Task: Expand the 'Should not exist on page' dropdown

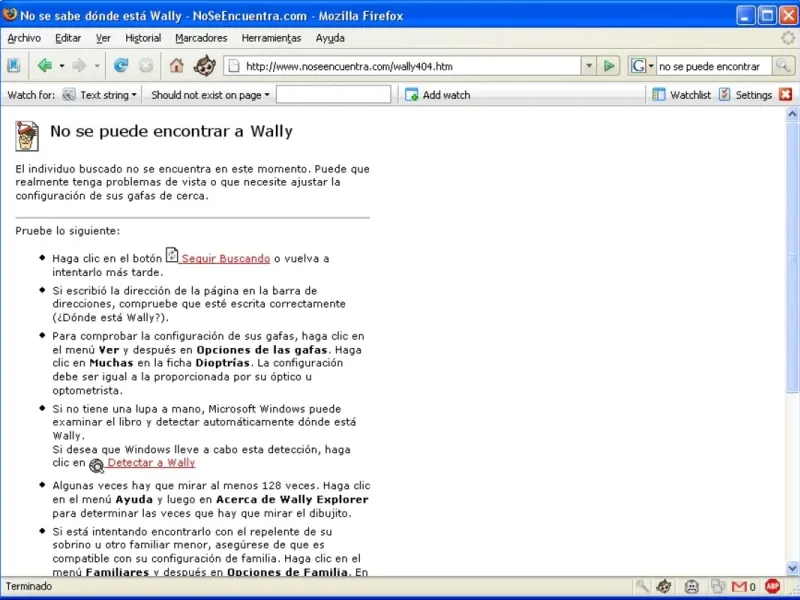Action: pos(210,95)
